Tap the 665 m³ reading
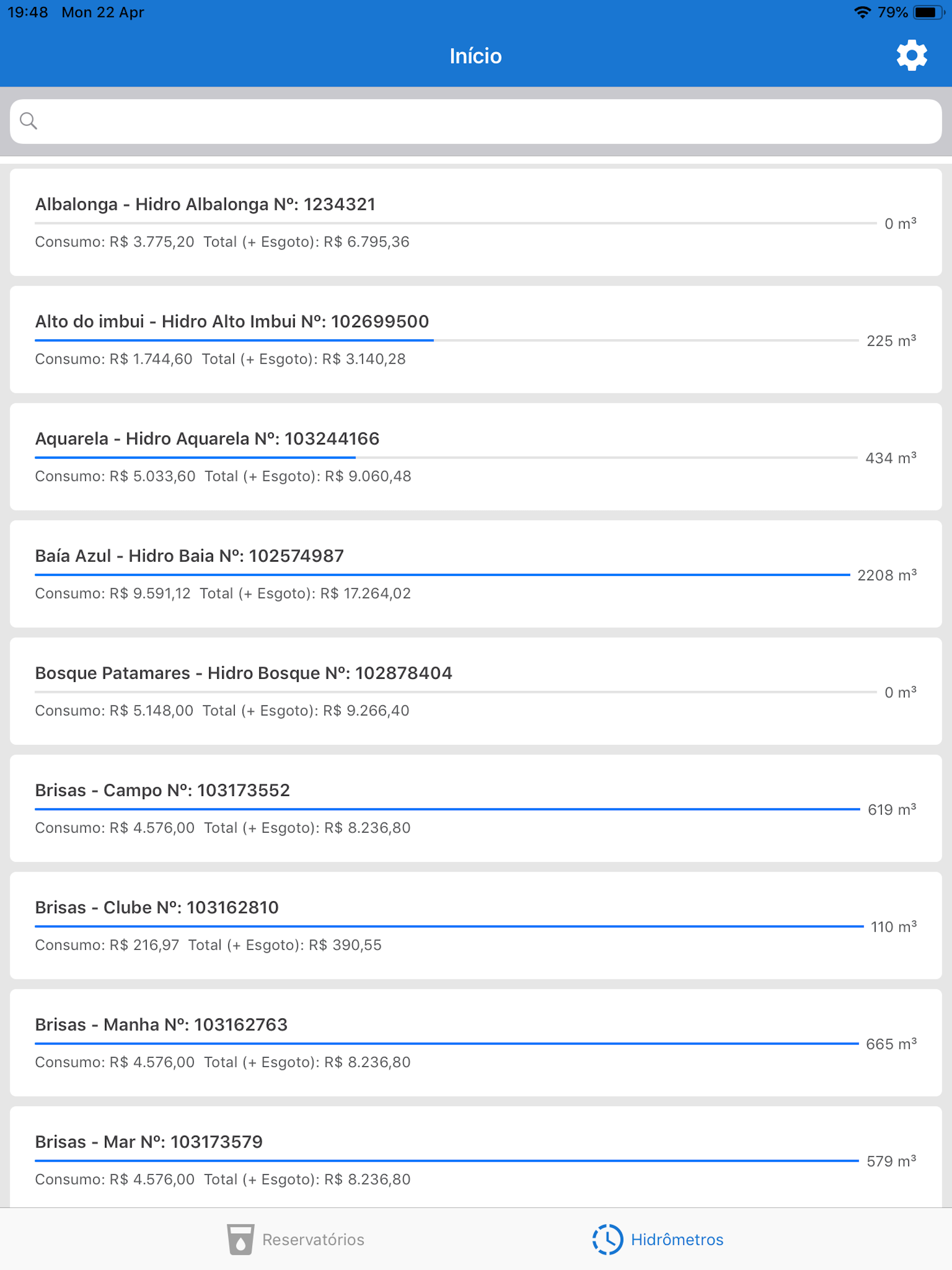The image size is (952, 1270). (x=891, y=1043)
